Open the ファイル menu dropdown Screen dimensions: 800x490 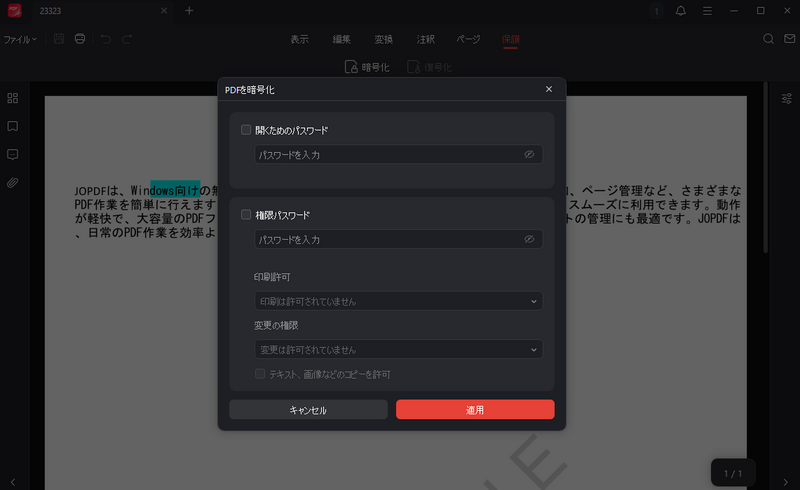pyautogui.click(x=20, y=39)
